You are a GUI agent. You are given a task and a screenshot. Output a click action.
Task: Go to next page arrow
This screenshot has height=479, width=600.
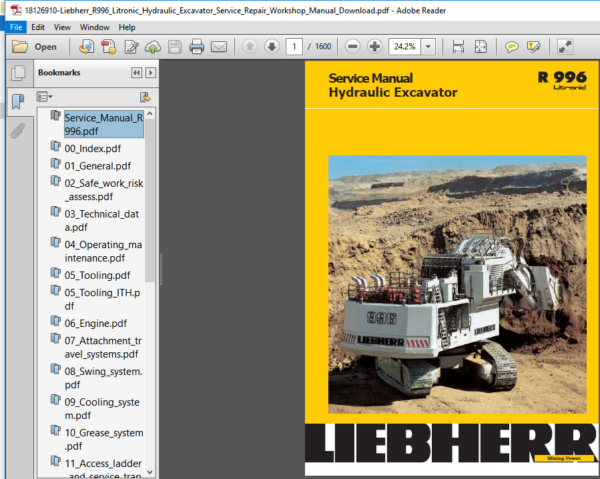[272, 47]
